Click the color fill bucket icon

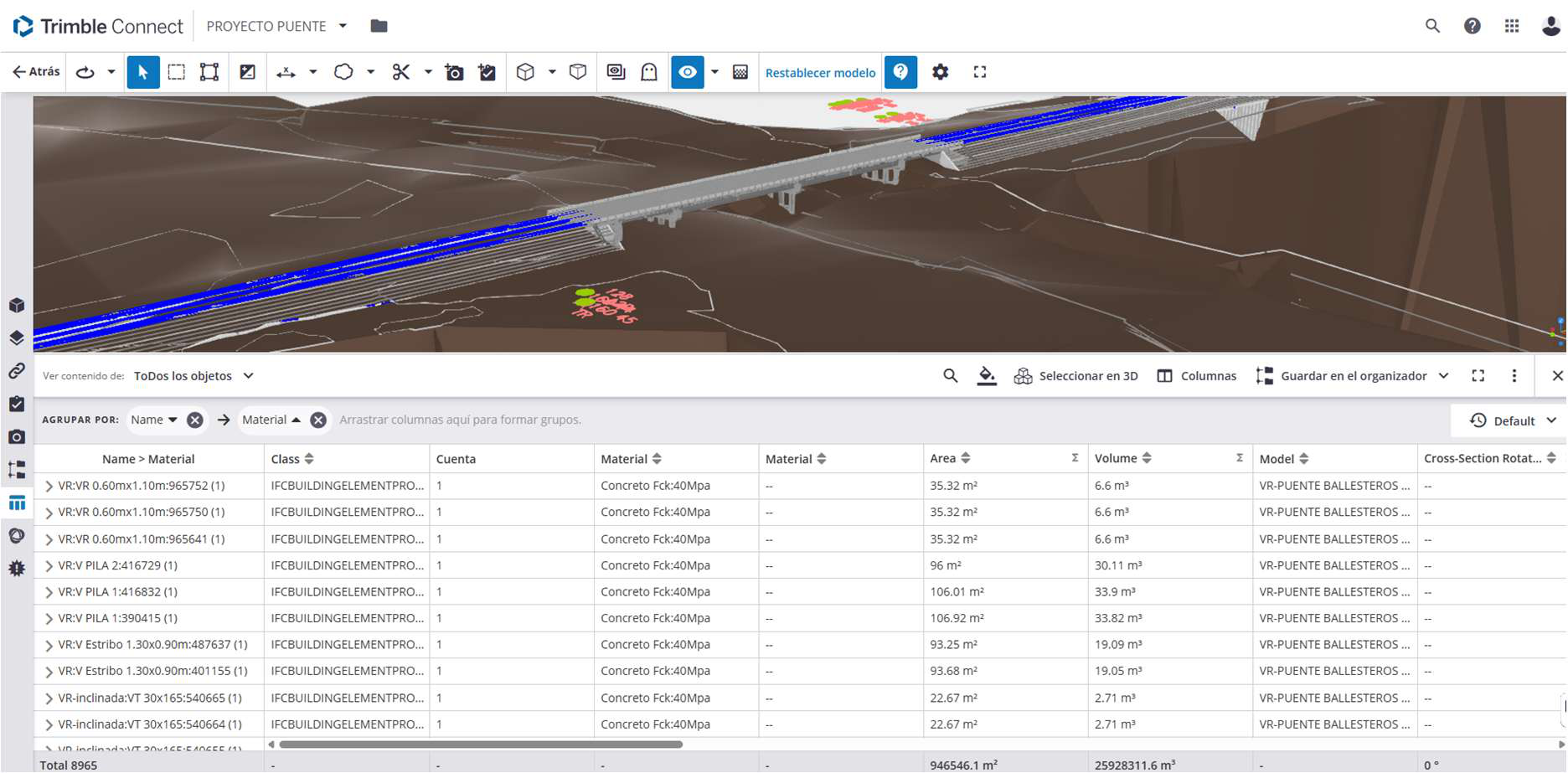point(987,376)
